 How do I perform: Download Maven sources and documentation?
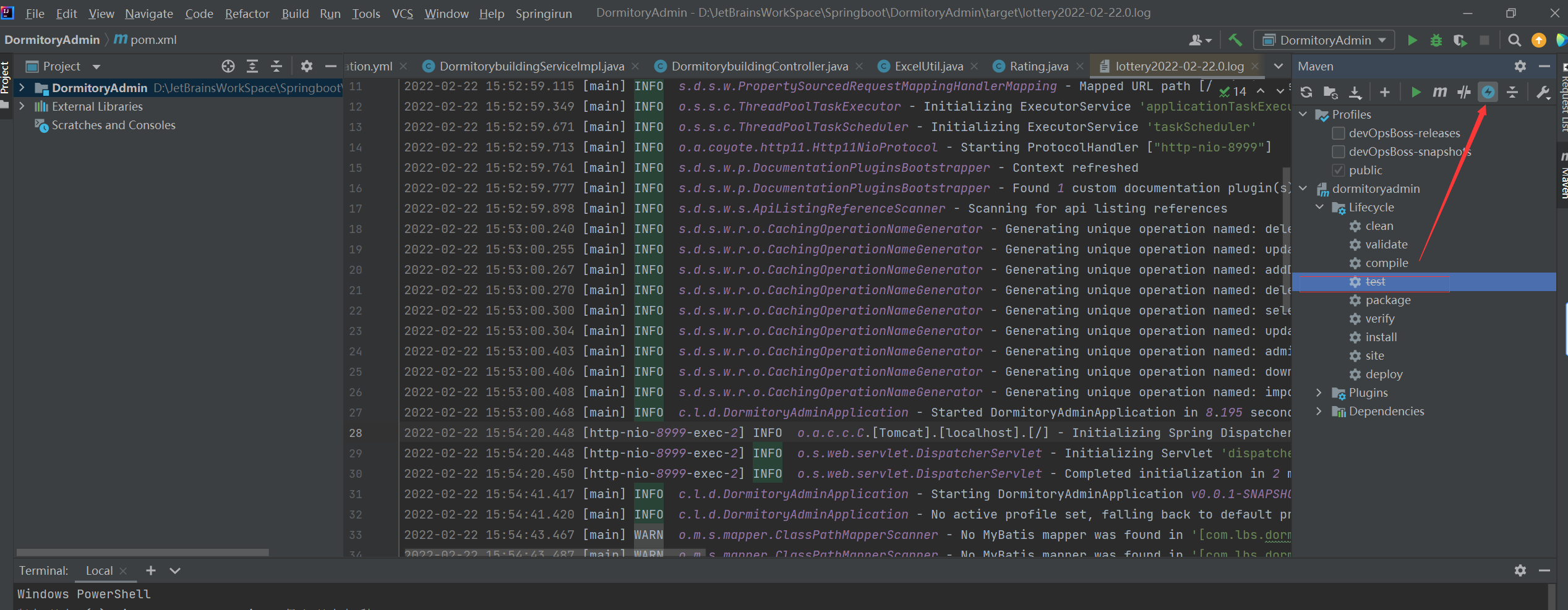(1355, 92)
